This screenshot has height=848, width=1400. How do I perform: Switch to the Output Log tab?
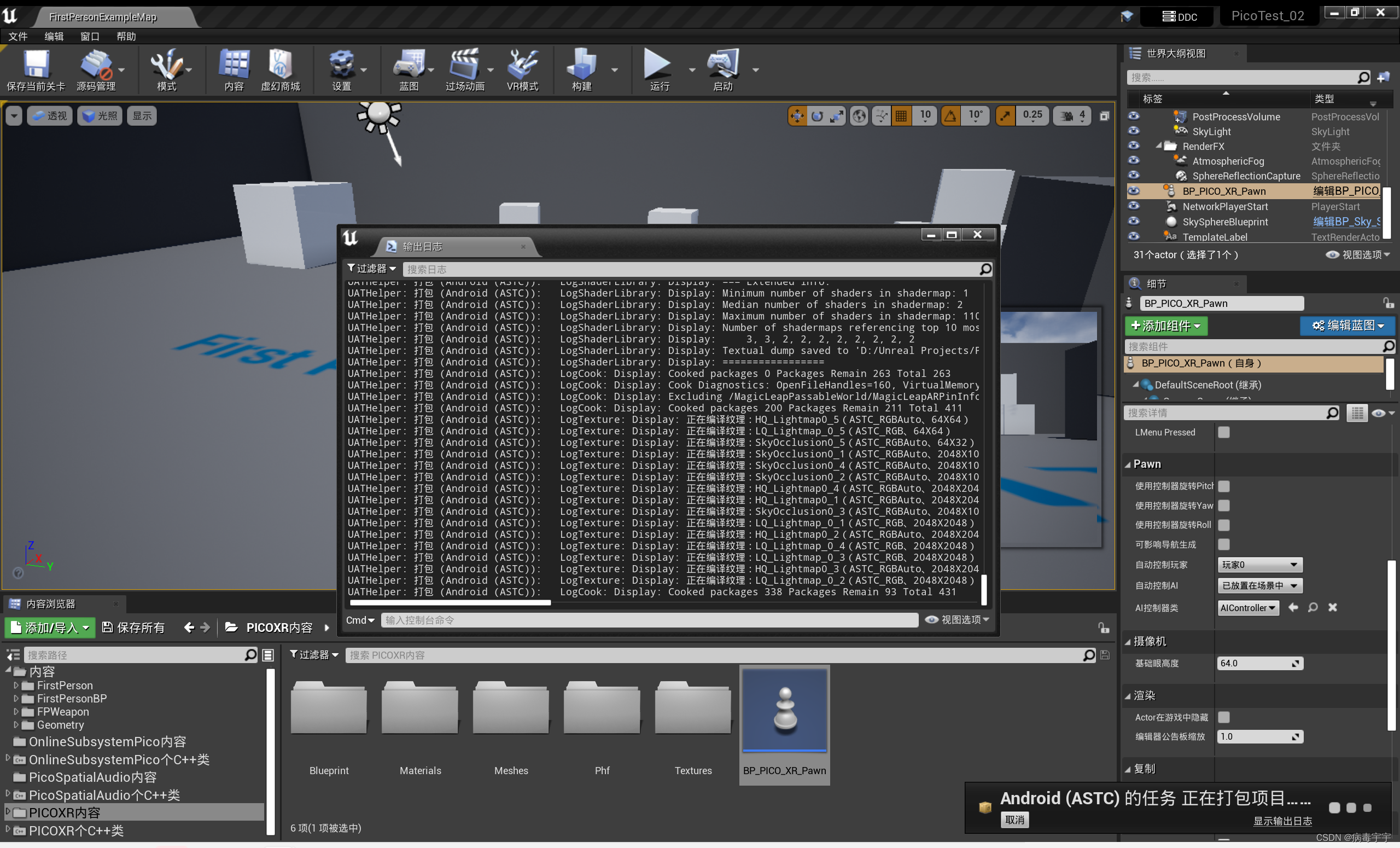tap(422, 247)
